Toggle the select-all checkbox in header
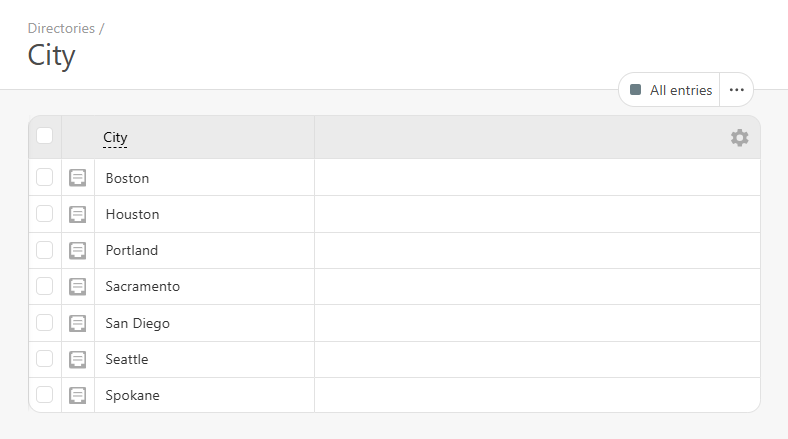Viewport: 788px width, 439px height. 45,136
